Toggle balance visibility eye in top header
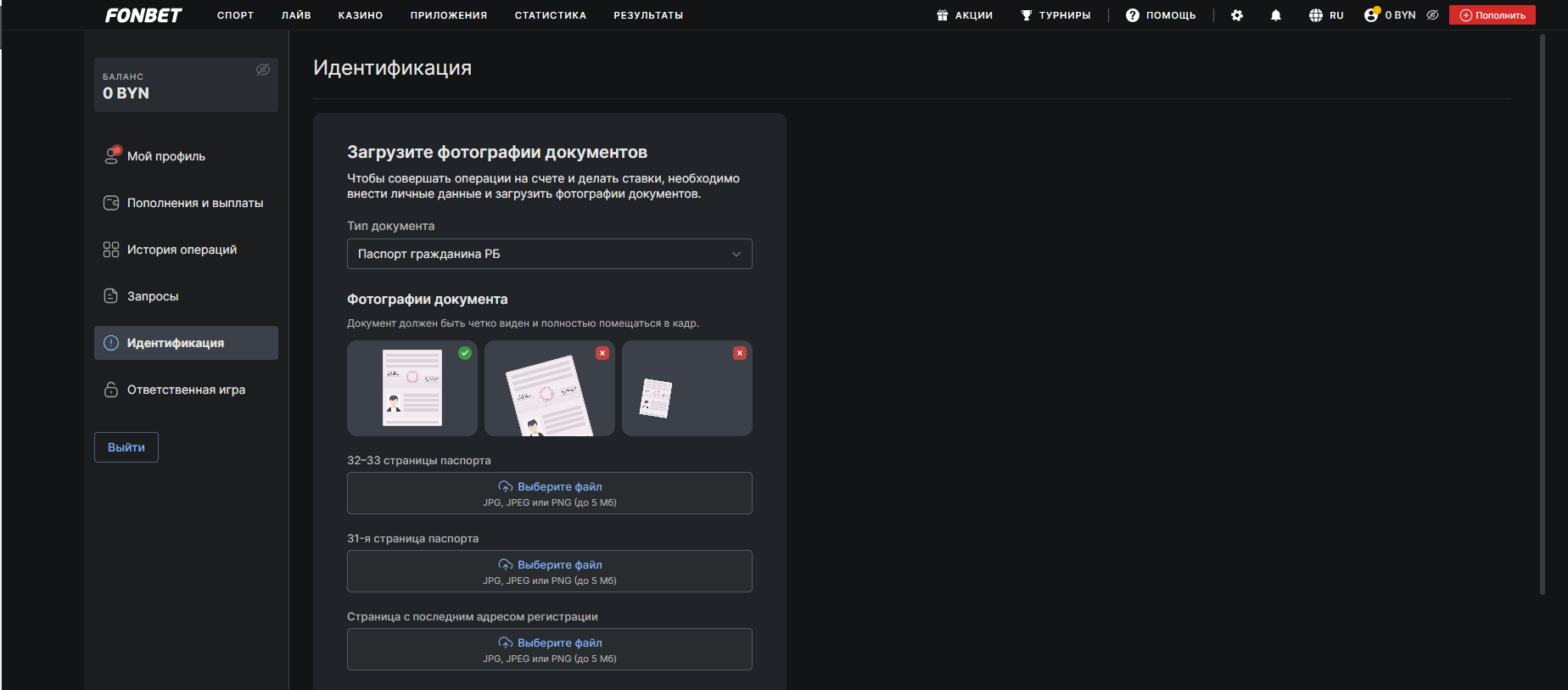The image size is (1568, 690). pyautogui.click(x=1432, y=15)
